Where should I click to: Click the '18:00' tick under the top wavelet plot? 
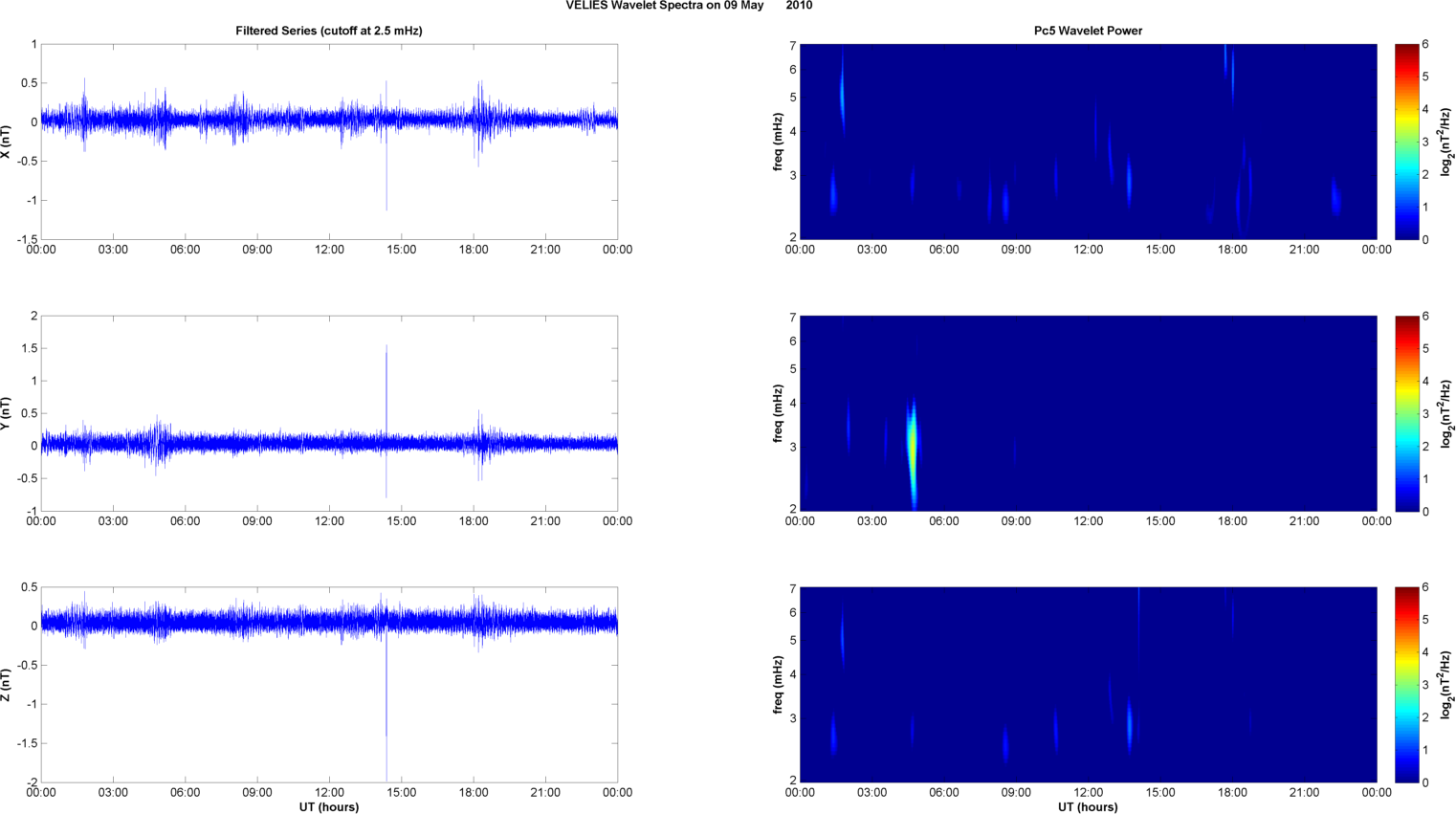pyautogui.click(x=1232, y=250)
